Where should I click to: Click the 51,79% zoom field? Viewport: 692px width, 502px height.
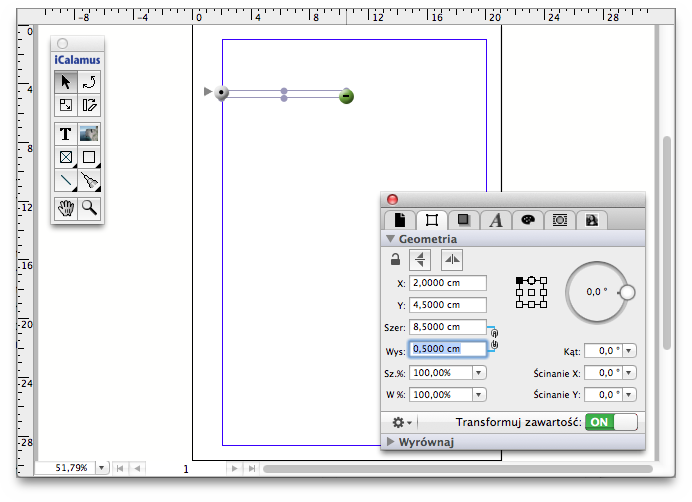click(x=65, y=468)
